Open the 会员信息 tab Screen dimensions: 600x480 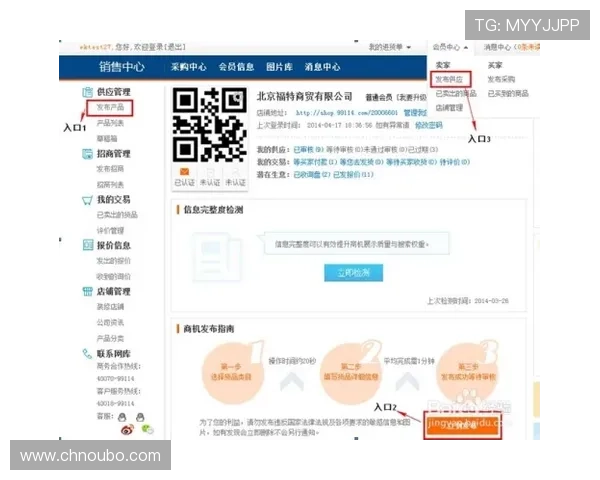point(236,67)
